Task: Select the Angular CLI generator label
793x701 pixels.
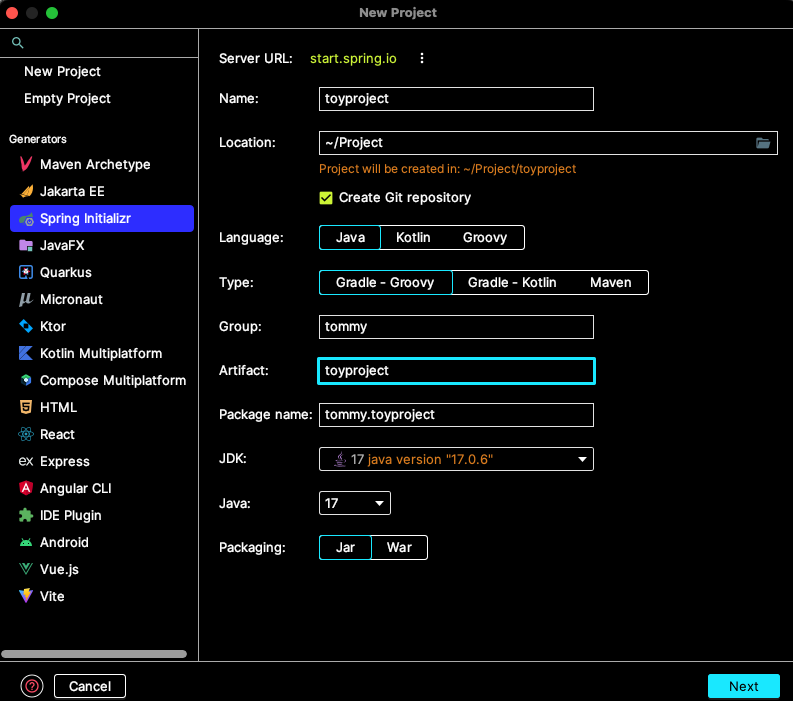Action: [x=75, y=488]
